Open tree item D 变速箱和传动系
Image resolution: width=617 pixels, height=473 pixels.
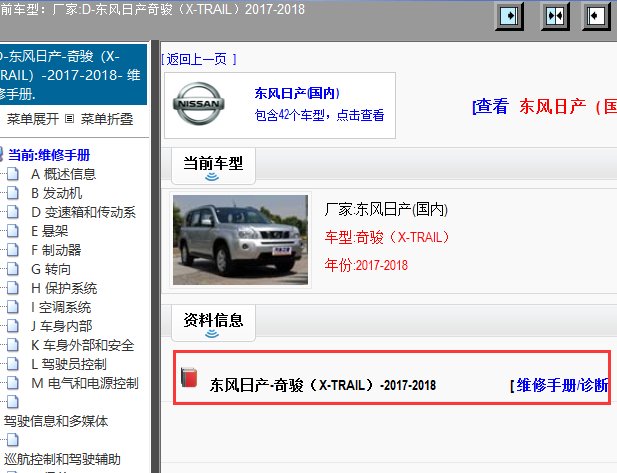click(83, 212)
